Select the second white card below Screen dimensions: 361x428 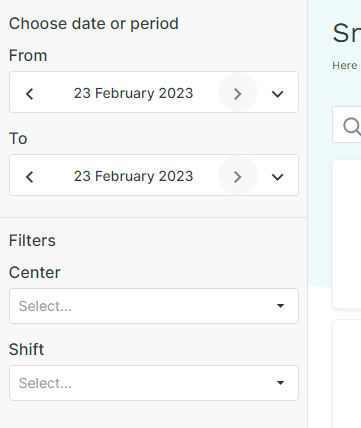[347, 374]
